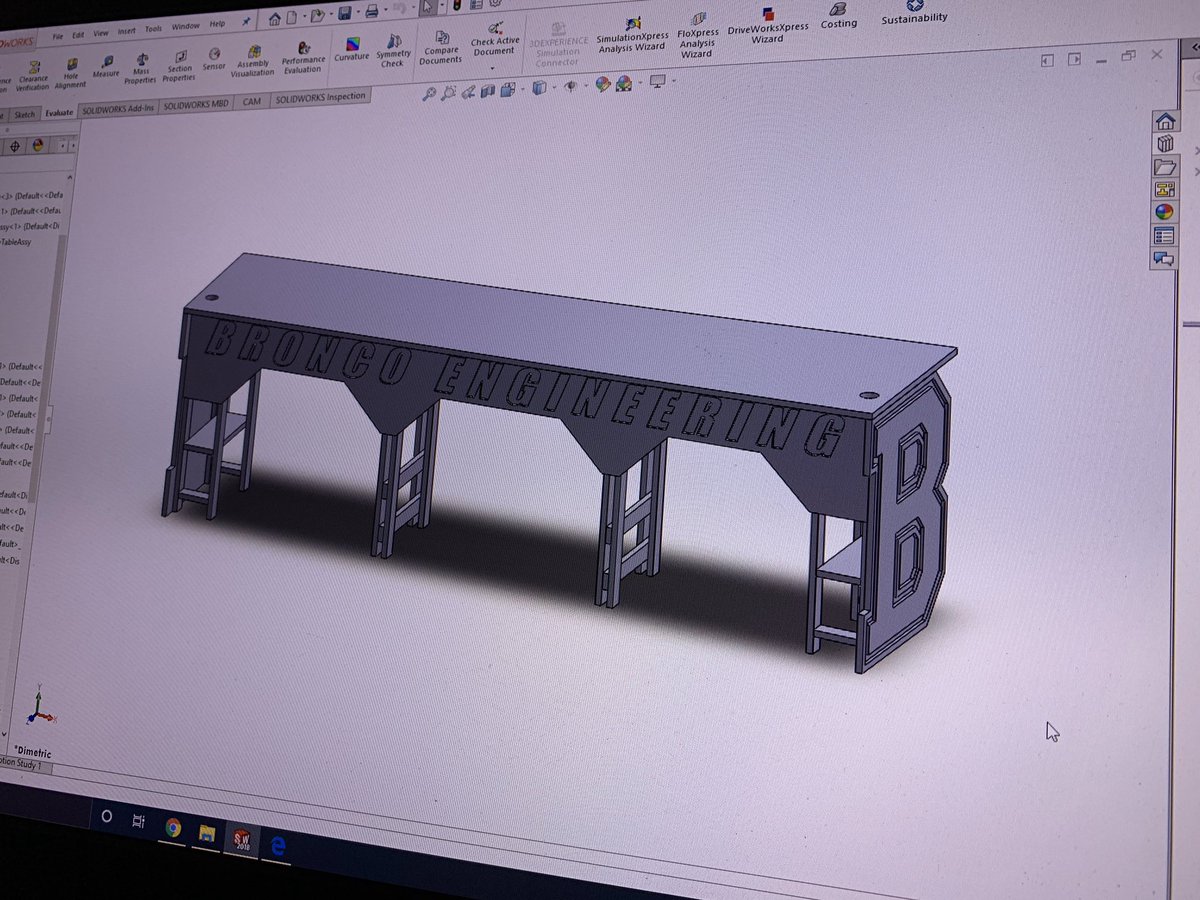Image resolution: width=1200 pixels, height=900 pixels.
Task: Open the Clearance Verification tool
Action: [x=32, y=76]
